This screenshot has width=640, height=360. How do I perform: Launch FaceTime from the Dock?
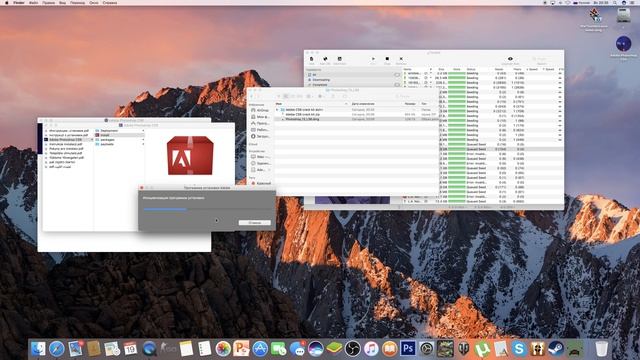pos(278,349)
